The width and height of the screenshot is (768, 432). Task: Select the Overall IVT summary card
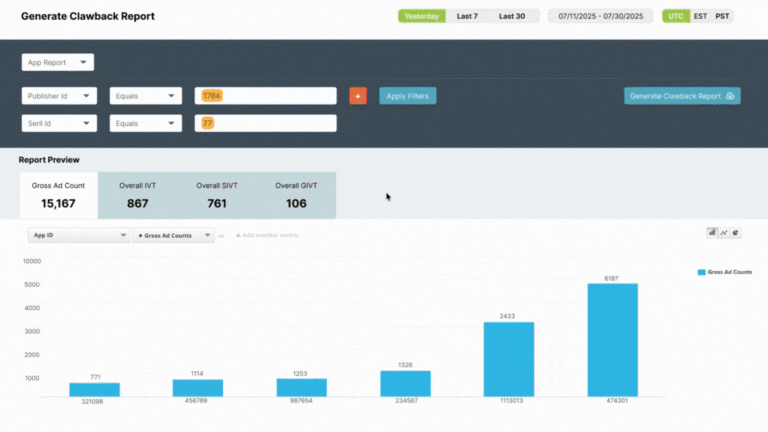pyautogui.click(x=137, y=195)
